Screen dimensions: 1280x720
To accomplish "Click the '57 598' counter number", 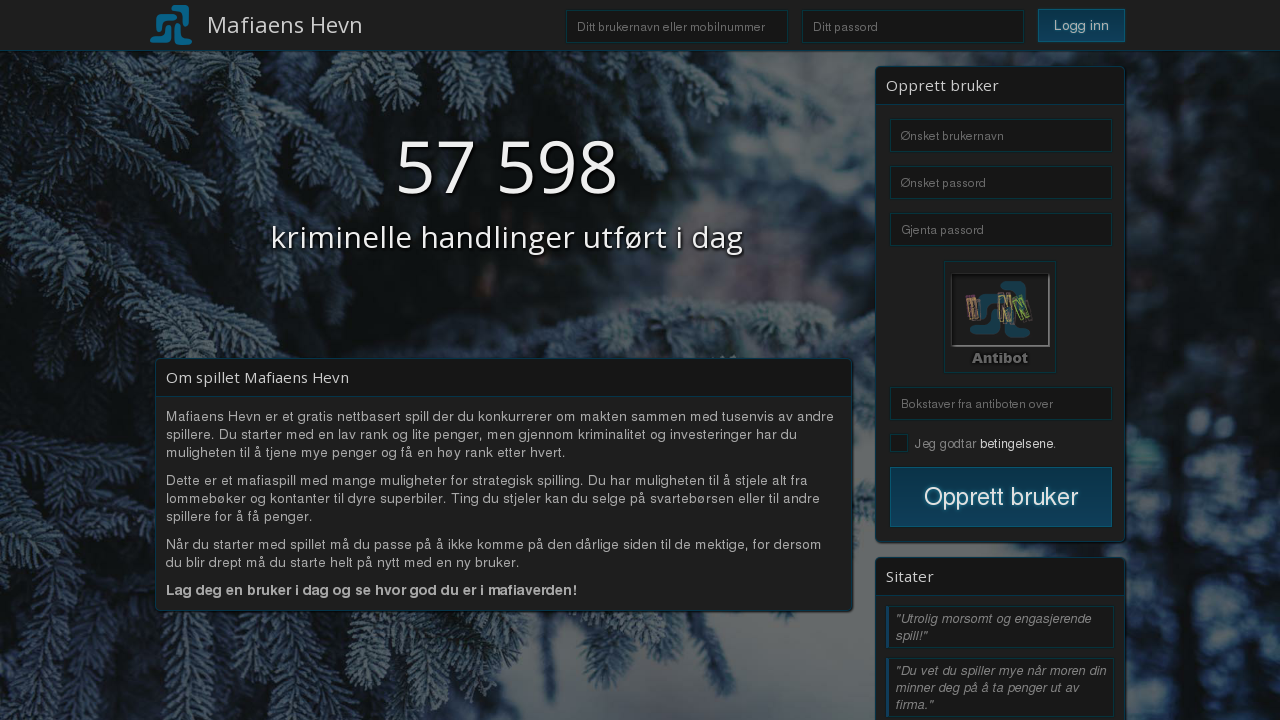I will click(x=507, y=167).
